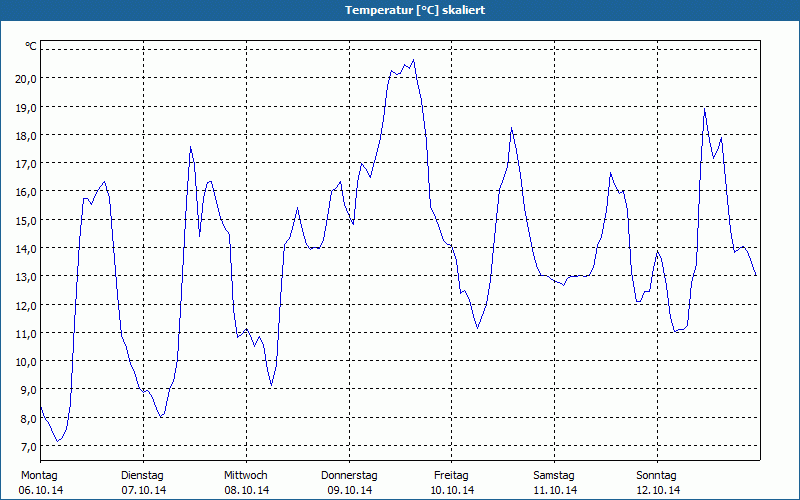Click the Mittwoch day label

[245, 476]
